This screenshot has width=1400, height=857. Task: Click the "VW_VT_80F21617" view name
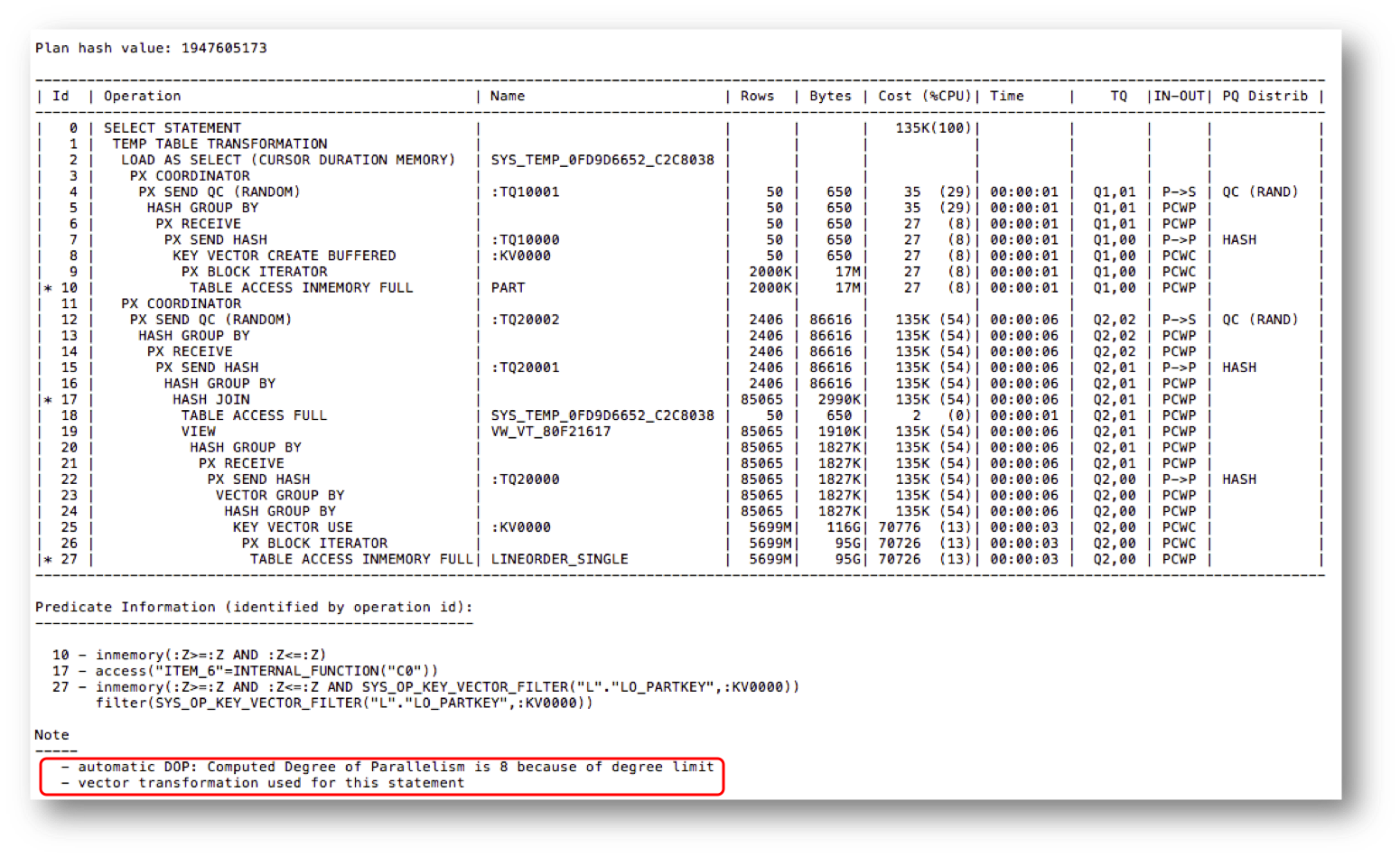tap(551, 432)
